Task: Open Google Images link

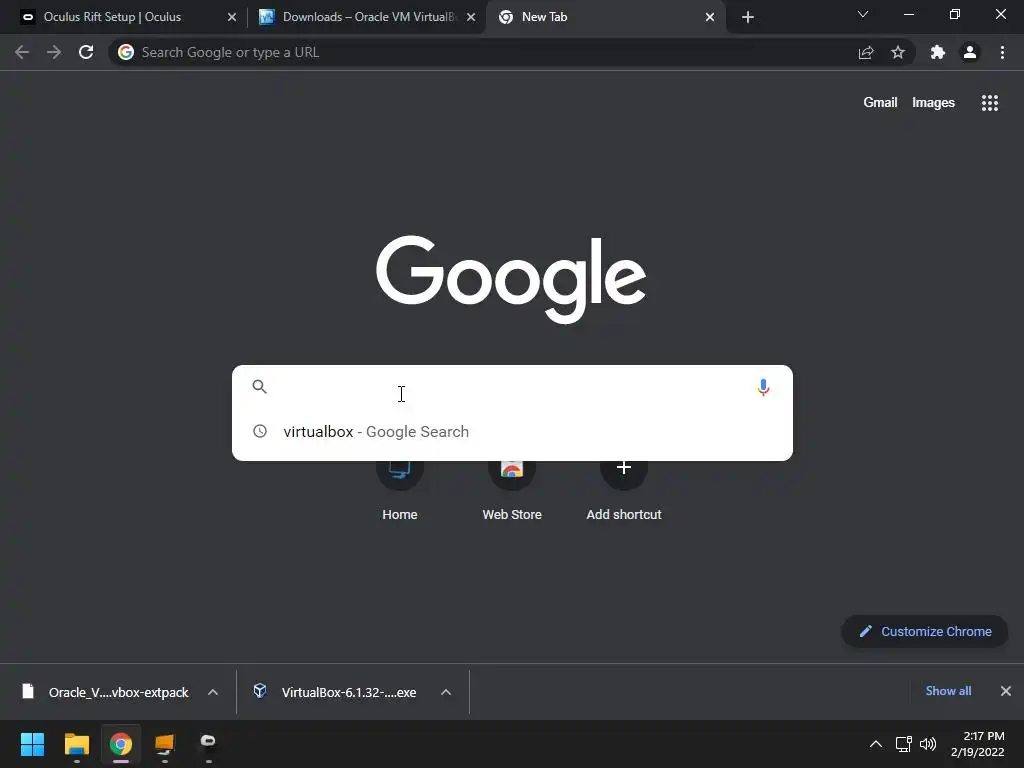Action: 933,103
